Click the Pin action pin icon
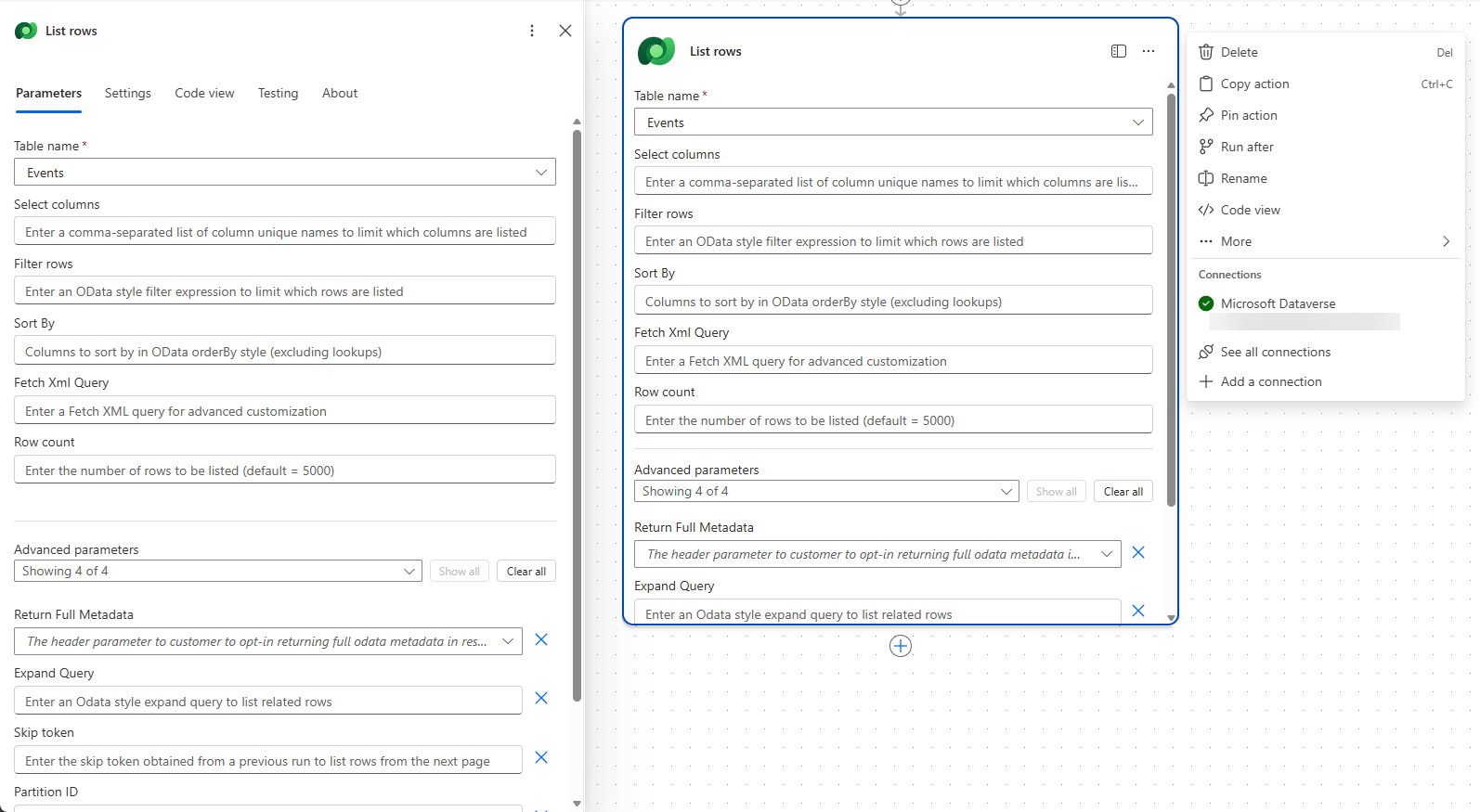This screenshot has width=1480, height=812. [x=1206, y=115]
